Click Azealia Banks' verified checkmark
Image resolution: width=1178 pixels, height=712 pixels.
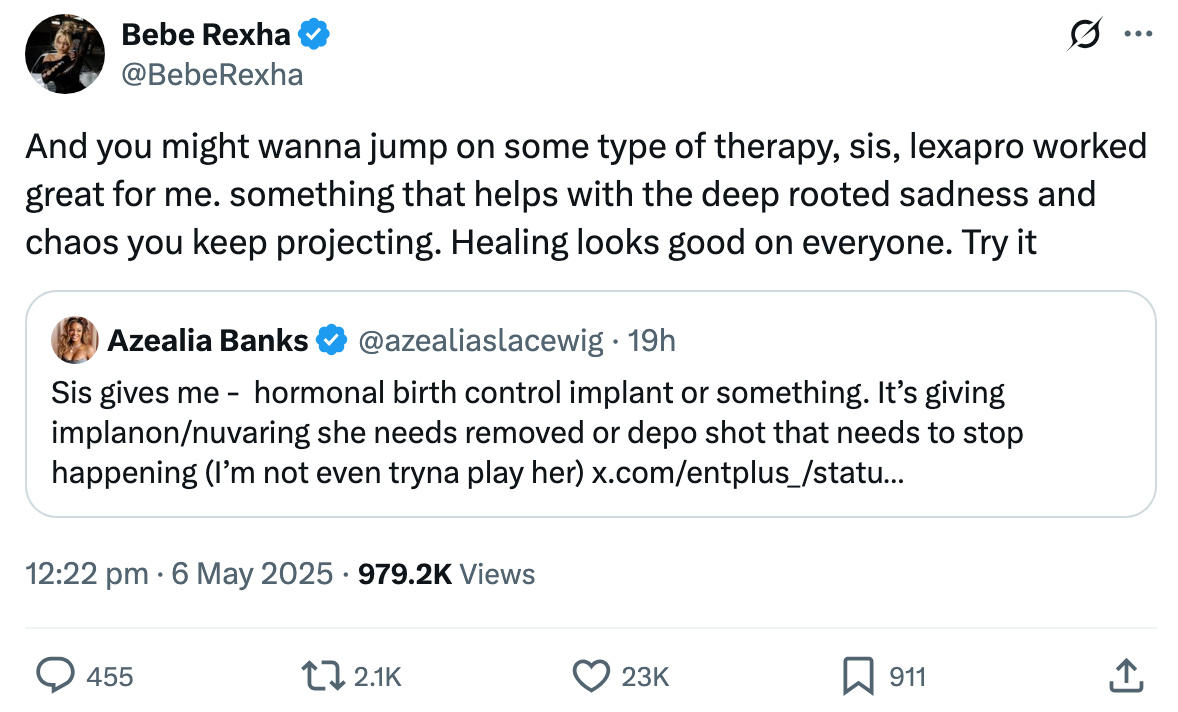[330, 340]
